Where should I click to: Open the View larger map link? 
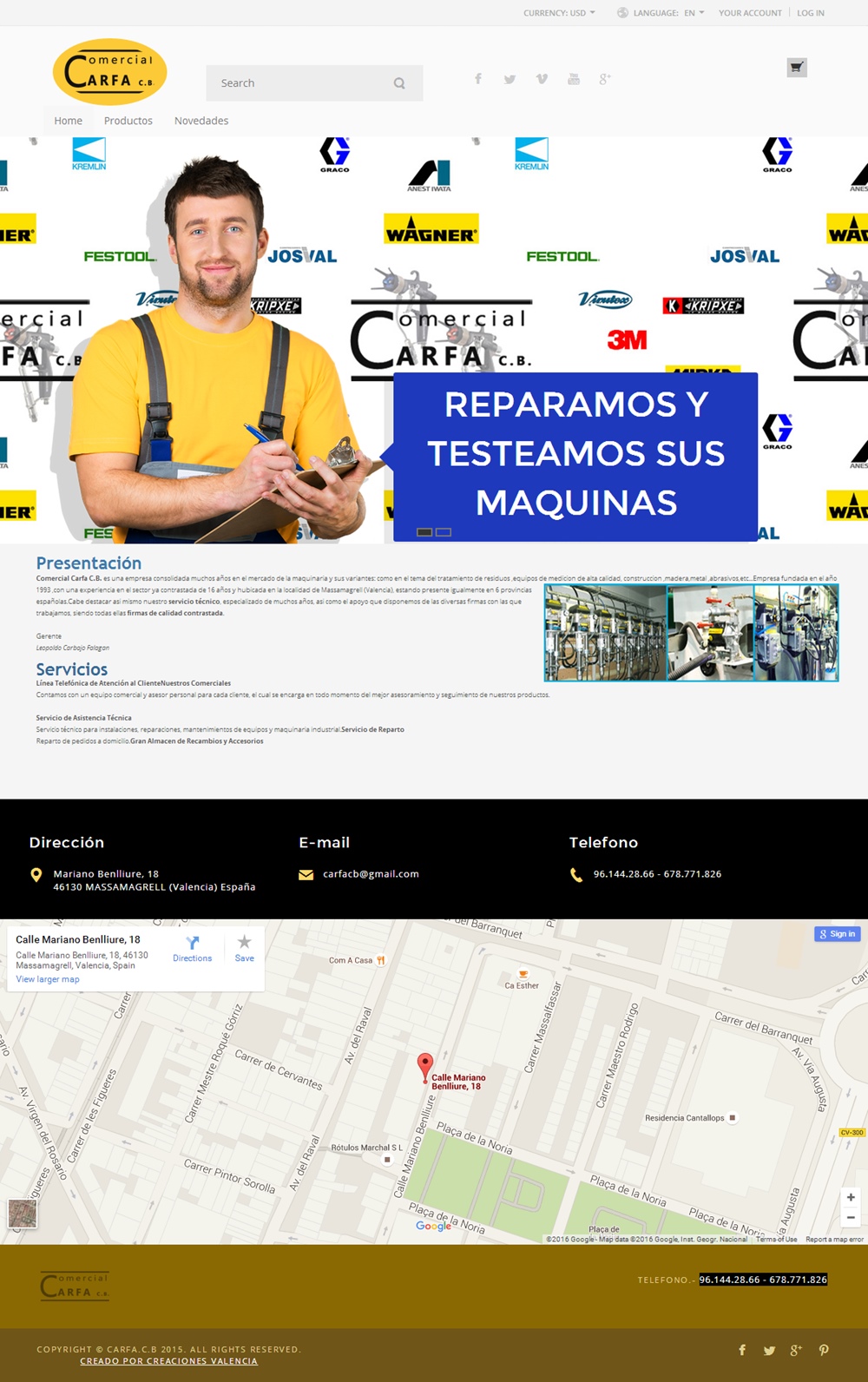(x=48, y=979)
